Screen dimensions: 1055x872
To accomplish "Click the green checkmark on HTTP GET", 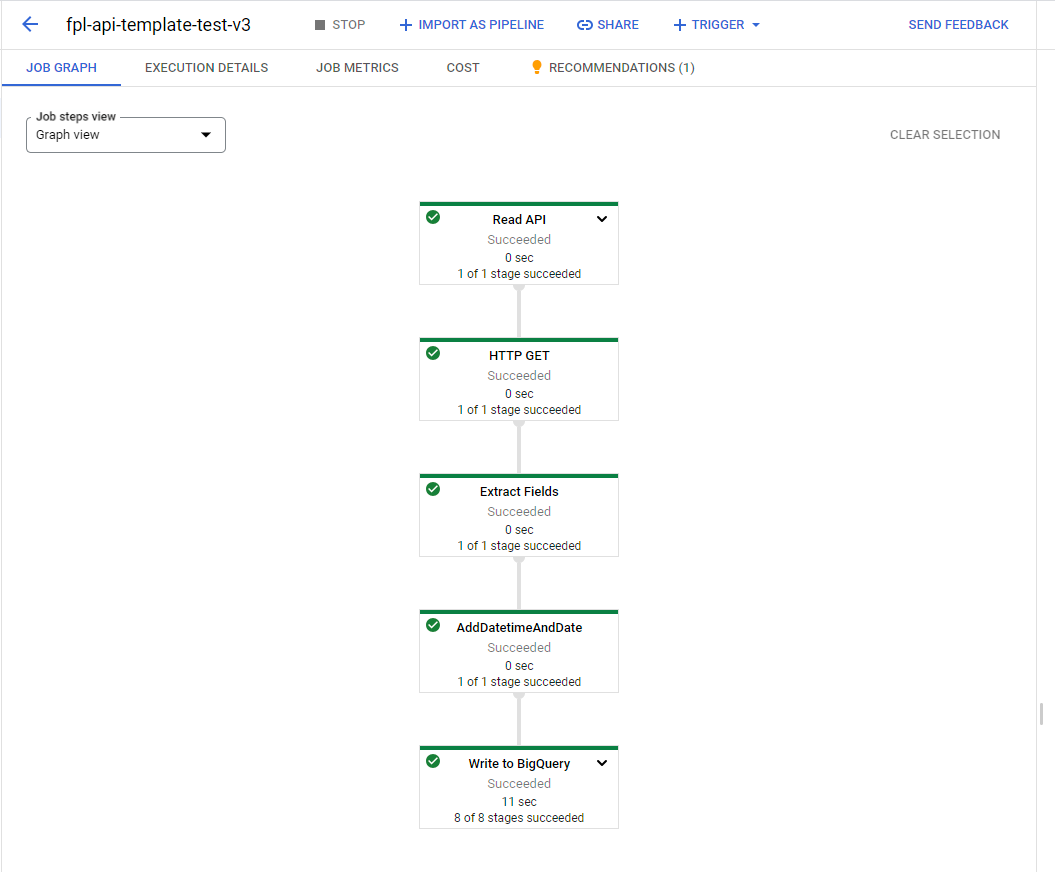I will [433, 353].
